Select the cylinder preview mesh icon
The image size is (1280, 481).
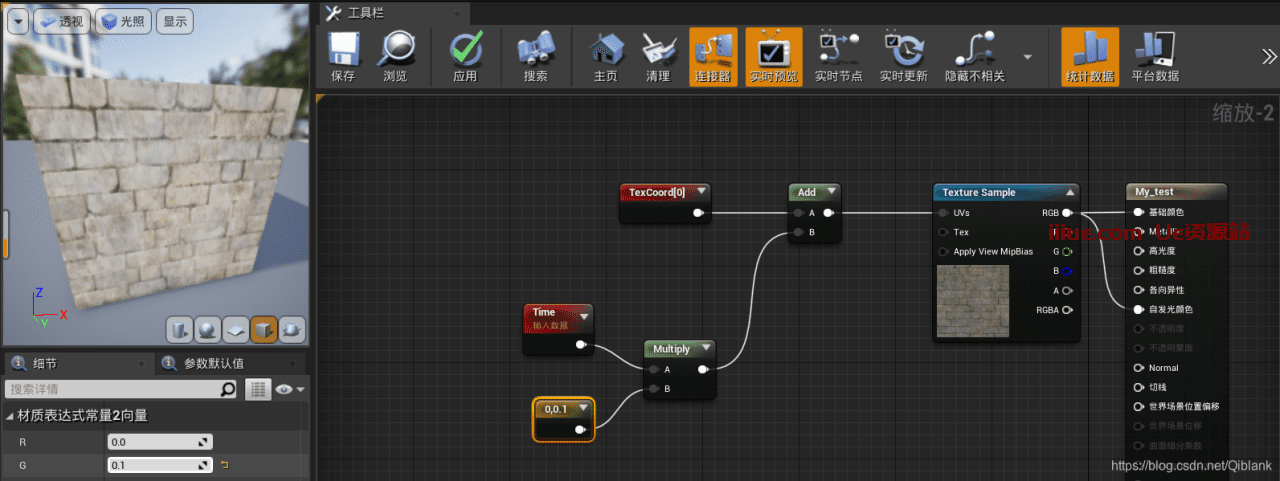point(179,329)
